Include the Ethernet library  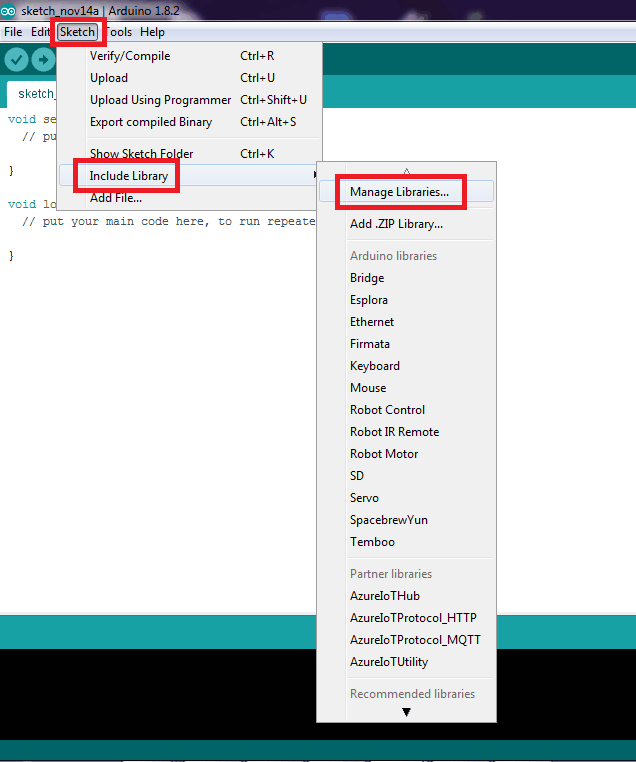(x=406, y=322)
